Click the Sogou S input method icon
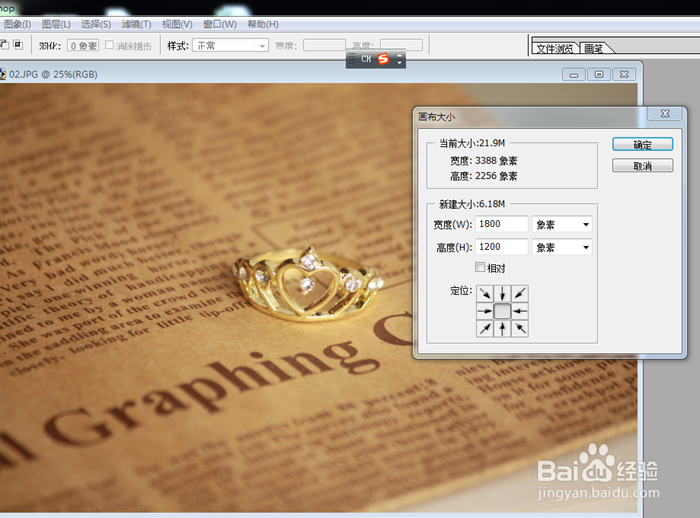The height and width of the screenshot is (518, 700). click(383, 59)
